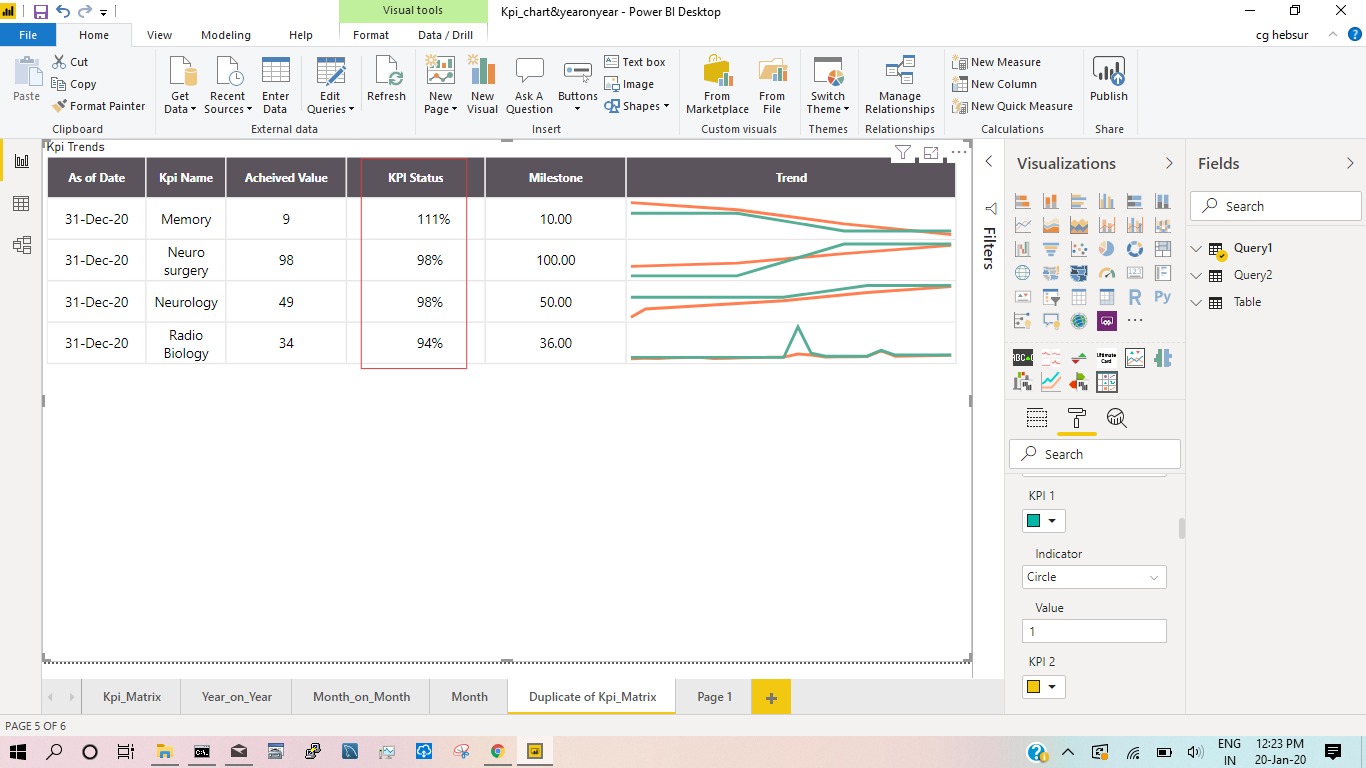Open the Page 1 report tab
1366x768 pixels.
click(714, 697)
